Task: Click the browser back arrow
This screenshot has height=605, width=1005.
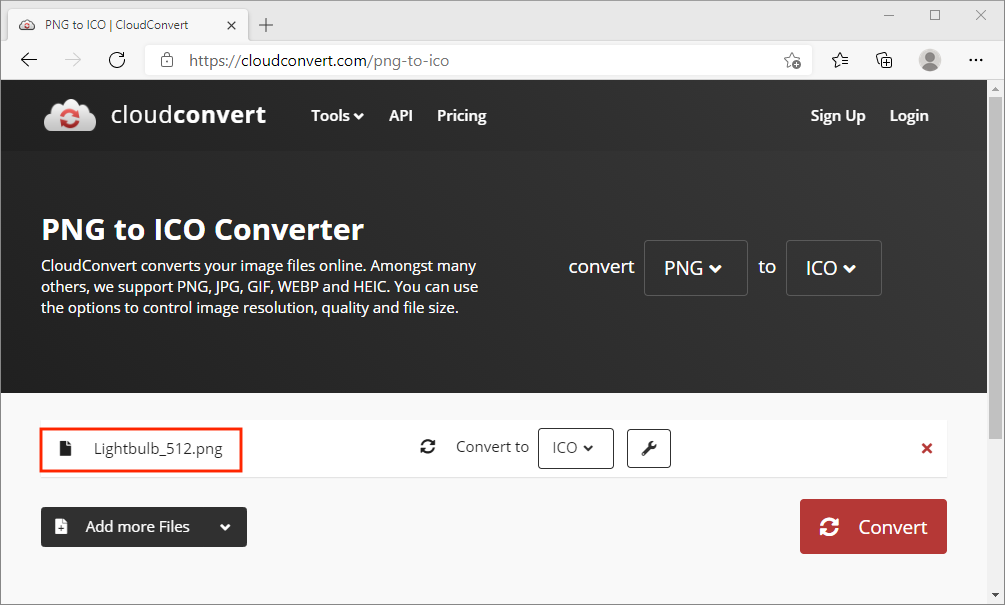Action: point(29,60)
